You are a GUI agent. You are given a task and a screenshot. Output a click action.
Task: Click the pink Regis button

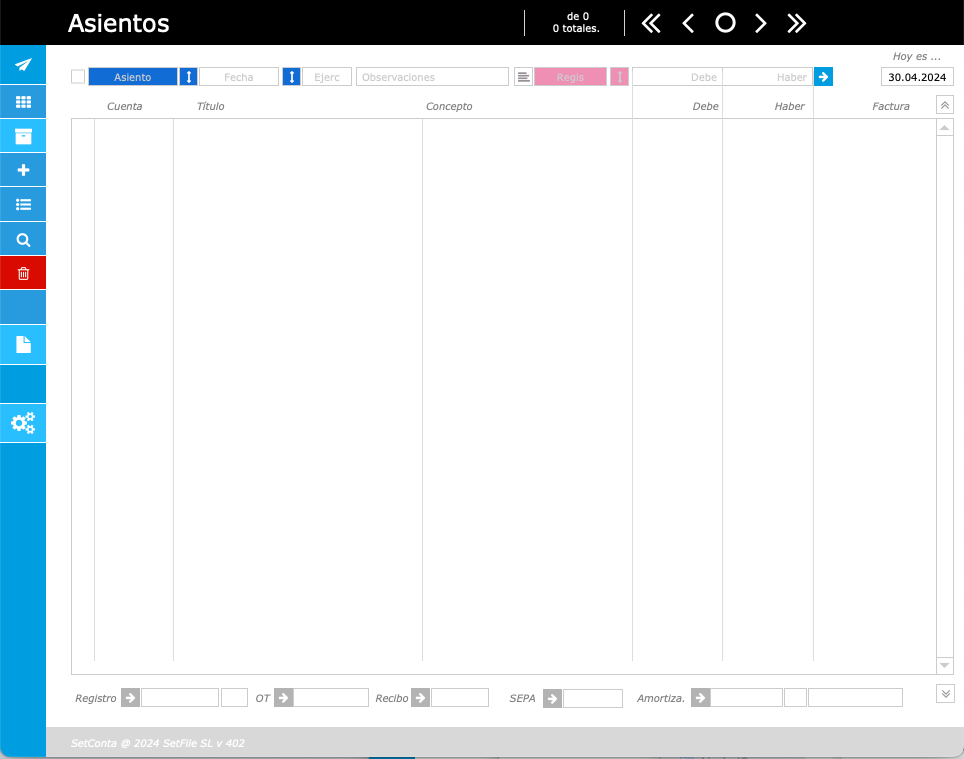tap(570, 77)
